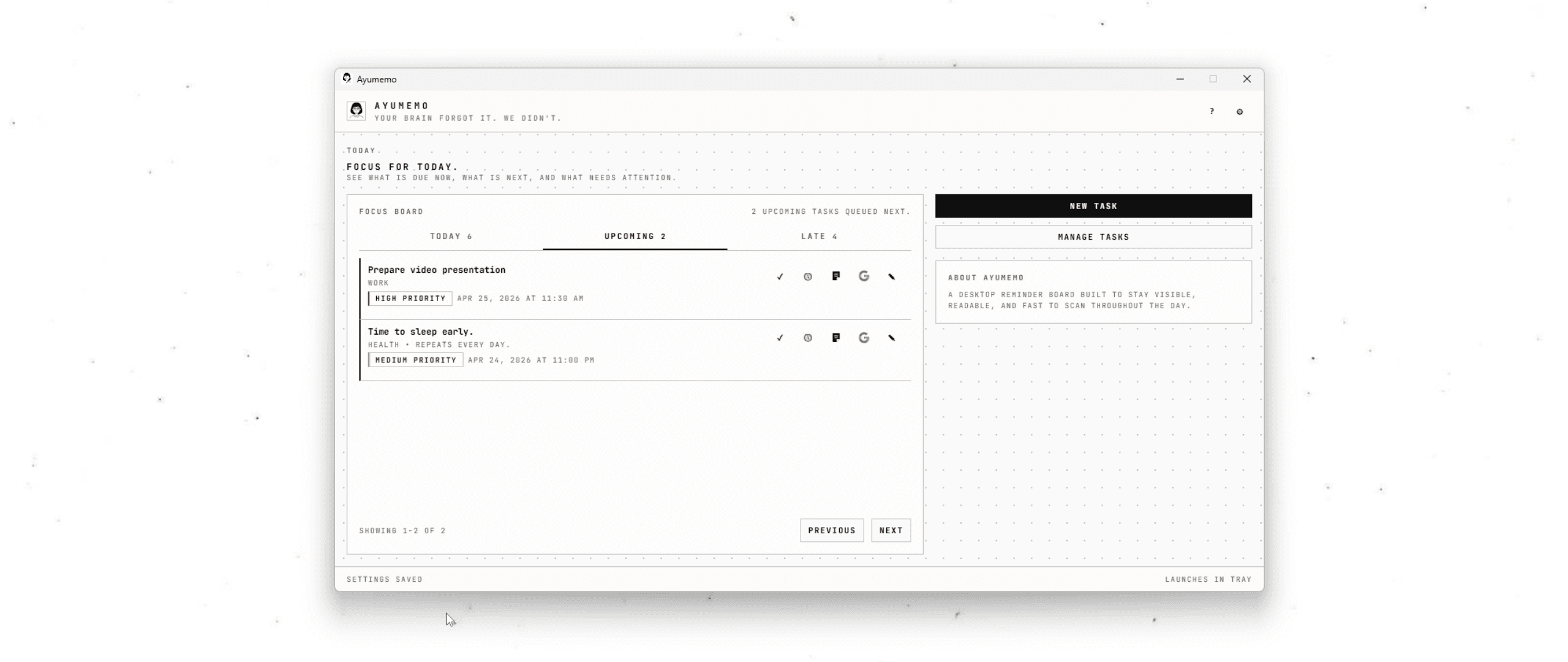The width and height of the screenshot is (1568, 662).
Task: Click the 'Settings saved' status text
Action: coord(385,579)
